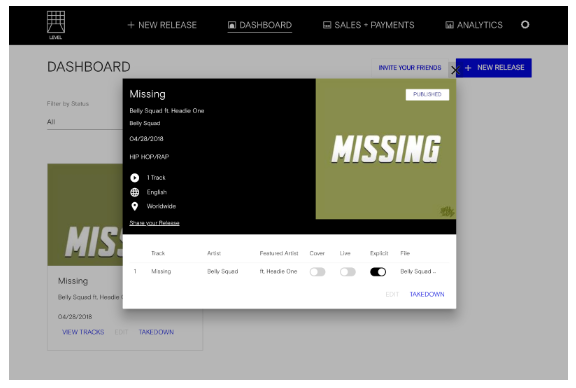Open New Release from the top menu
This screenshot has height=388, width=576.
[162, 25]
